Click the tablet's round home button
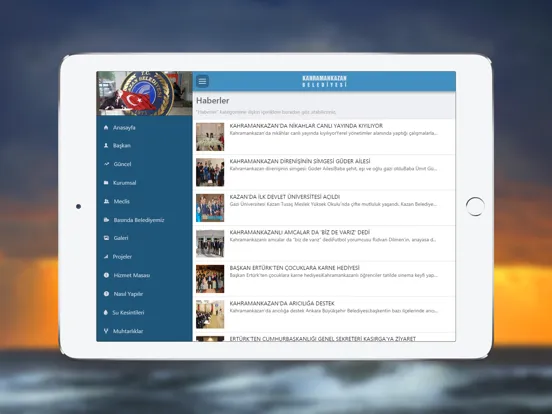Image resolution: width=552 pixels, height=414 pixels. (x=475, y=206)
